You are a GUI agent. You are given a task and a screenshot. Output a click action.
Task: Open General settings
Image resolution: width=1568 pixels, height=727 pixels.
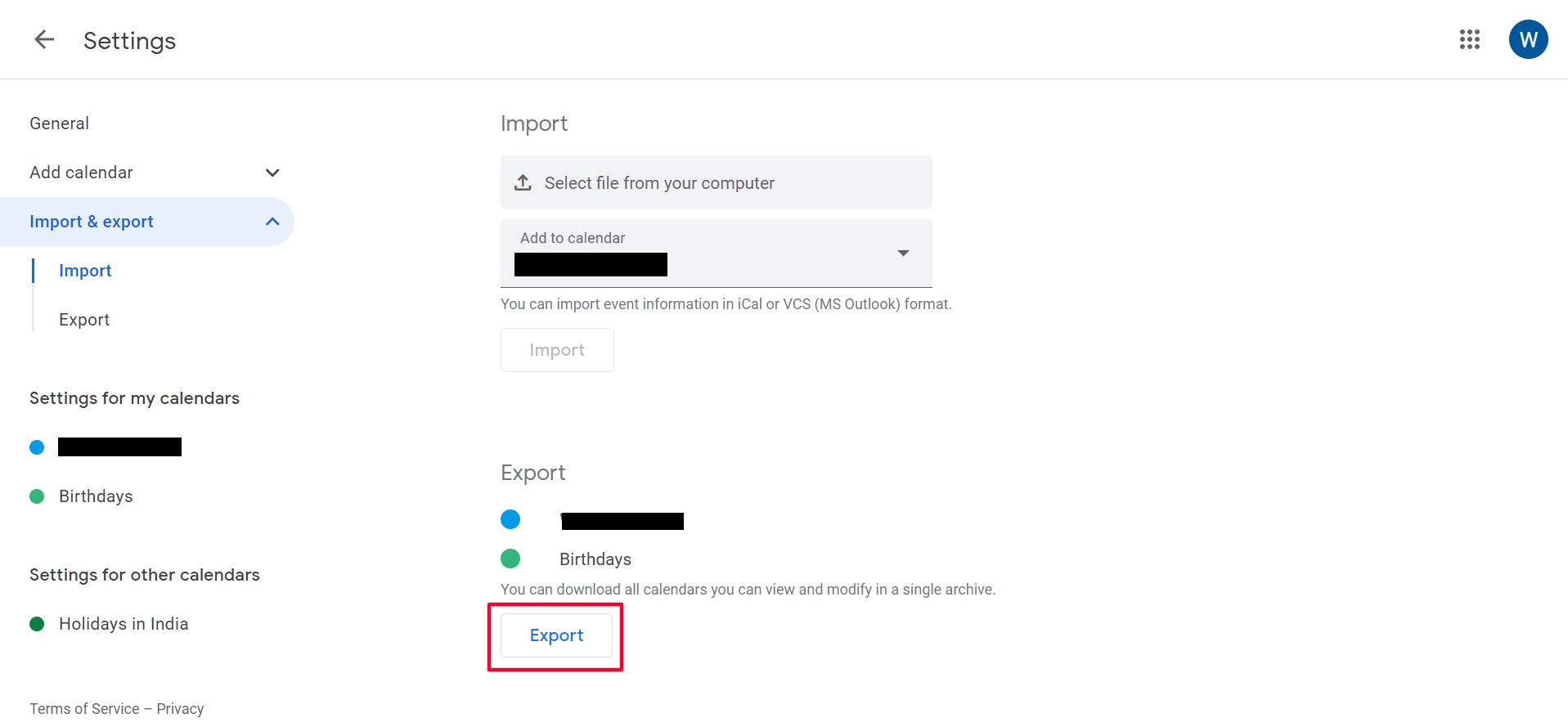click(x=60, y=123)
